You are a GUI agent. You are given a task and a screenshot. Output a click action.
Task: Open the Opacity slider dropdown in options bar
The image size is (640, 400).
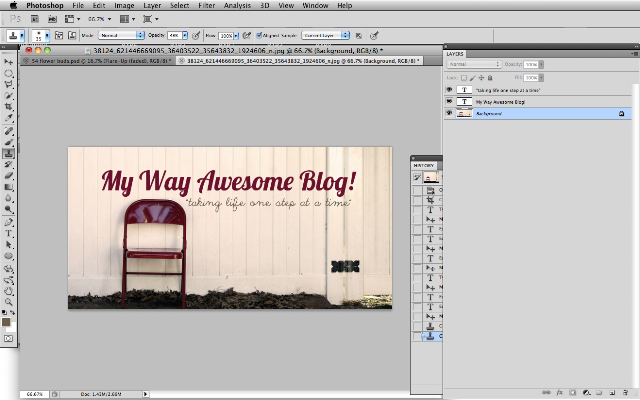(185, 36)
